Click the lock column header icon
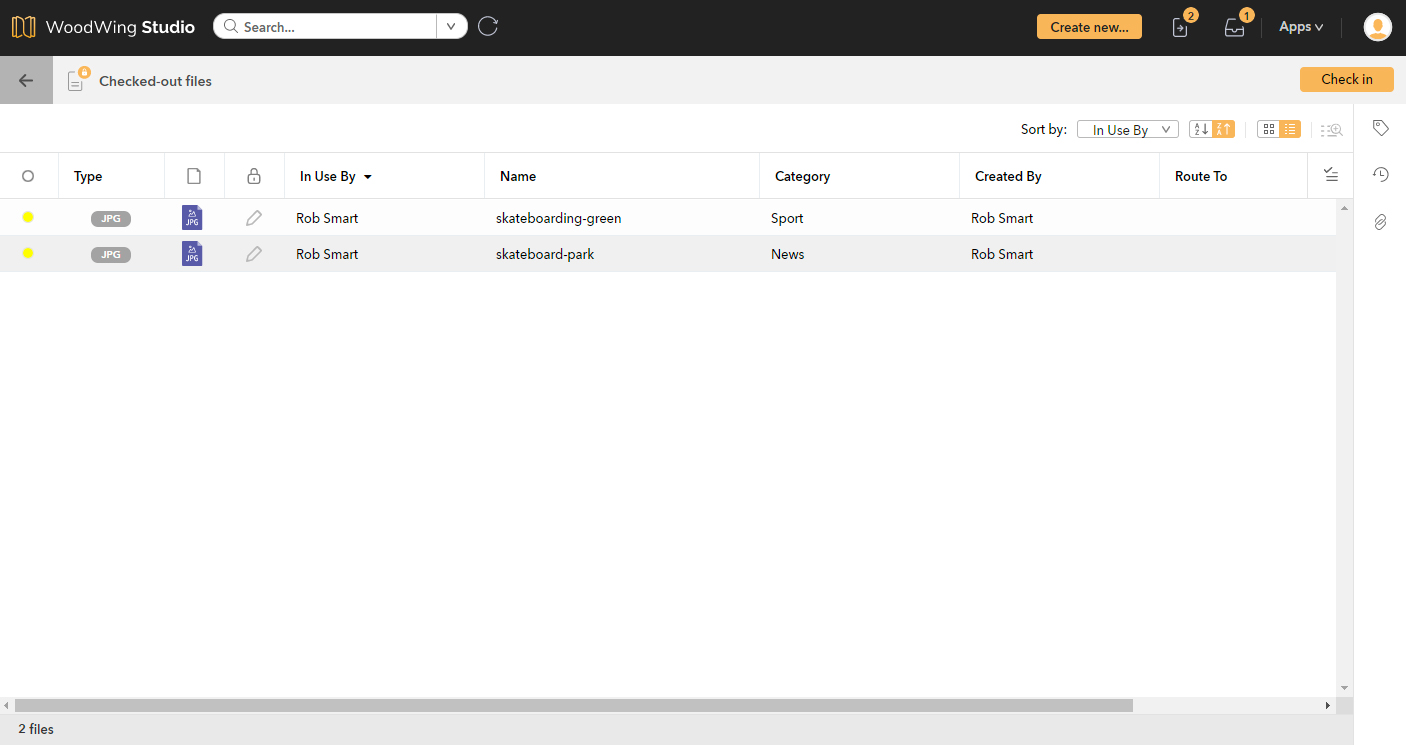Screen dimensions: 1406x745 [x=254, y=176]
